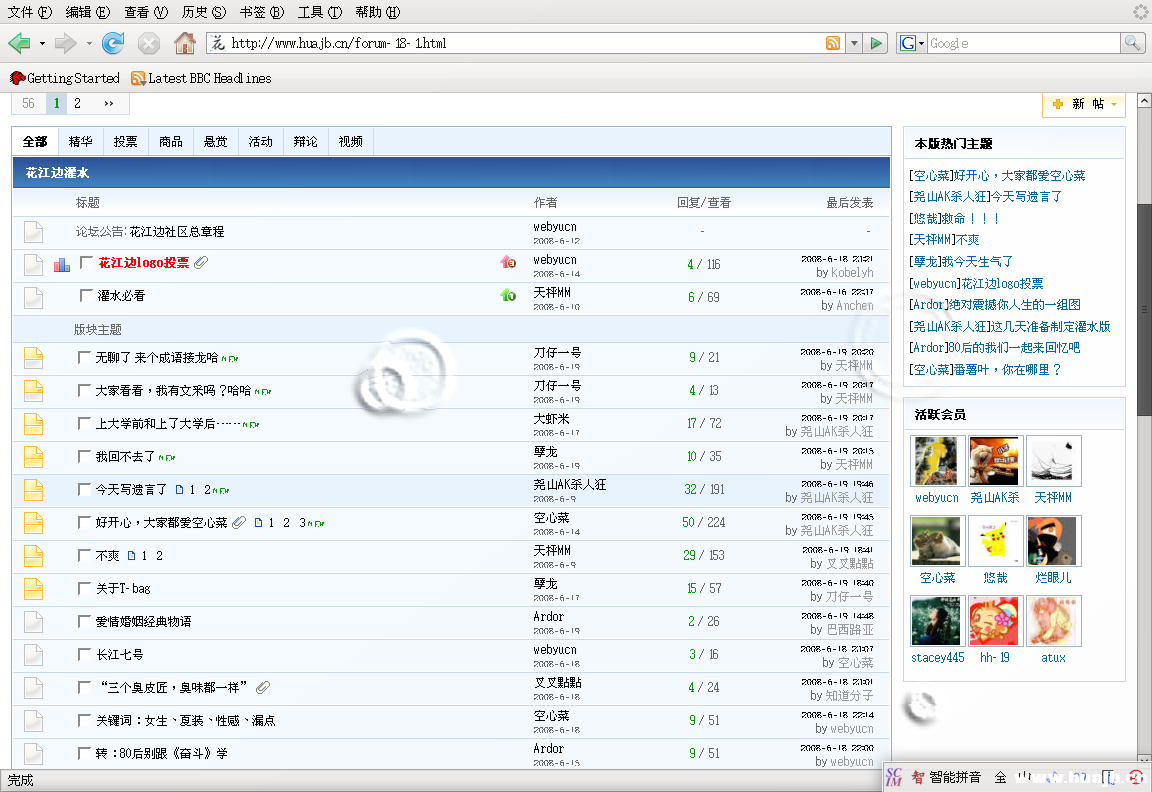Click the search magnifier icon
The width and height of the screenshot is (1152, 792).
1132,43
